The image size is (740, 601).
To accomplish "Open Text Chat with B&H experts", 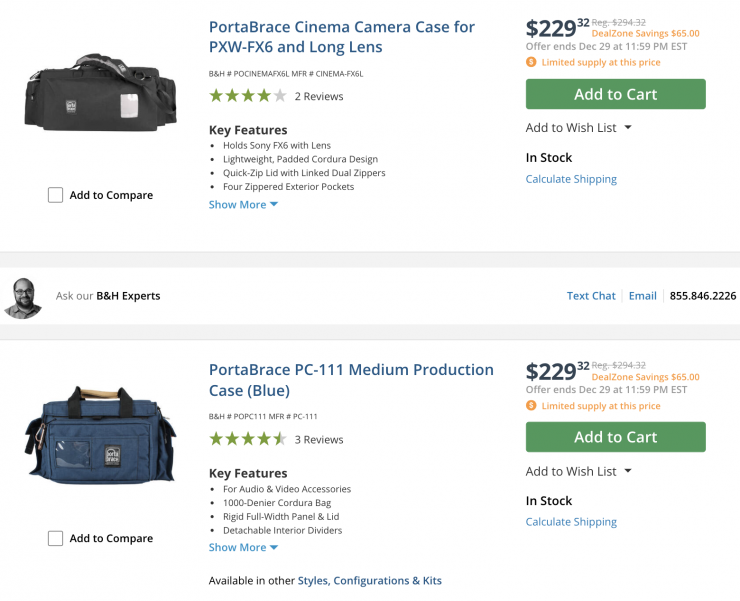I will [x=591, y=296].
